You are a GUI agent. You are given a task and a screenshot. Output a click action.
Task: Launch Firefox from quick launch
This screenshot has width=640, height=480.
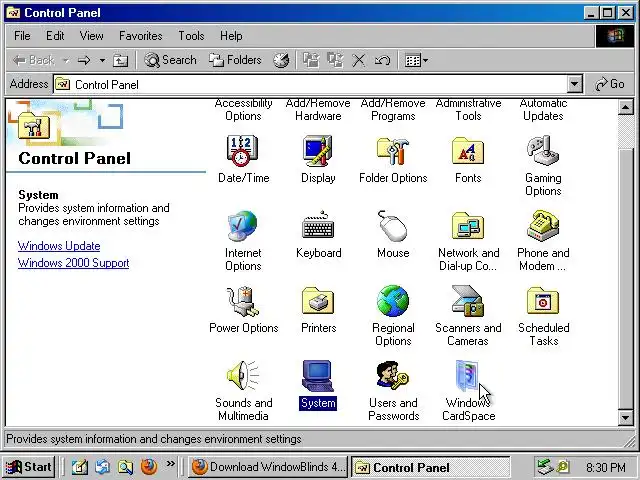[149, 467]
